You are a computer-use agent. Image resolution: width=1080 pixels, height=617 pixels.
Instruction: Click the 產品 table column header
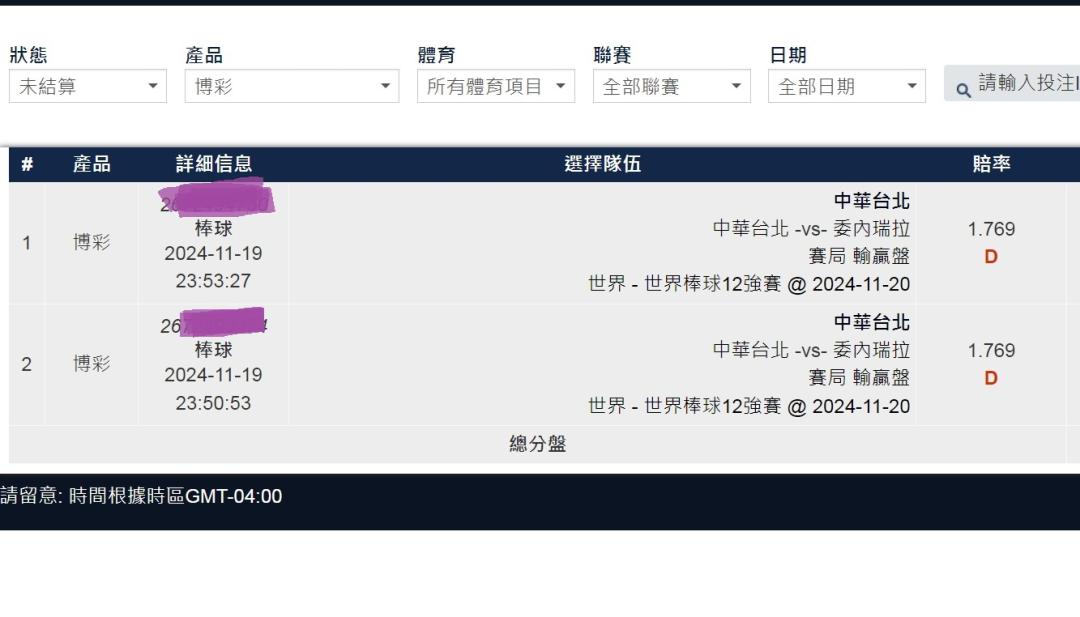(92, 164)
